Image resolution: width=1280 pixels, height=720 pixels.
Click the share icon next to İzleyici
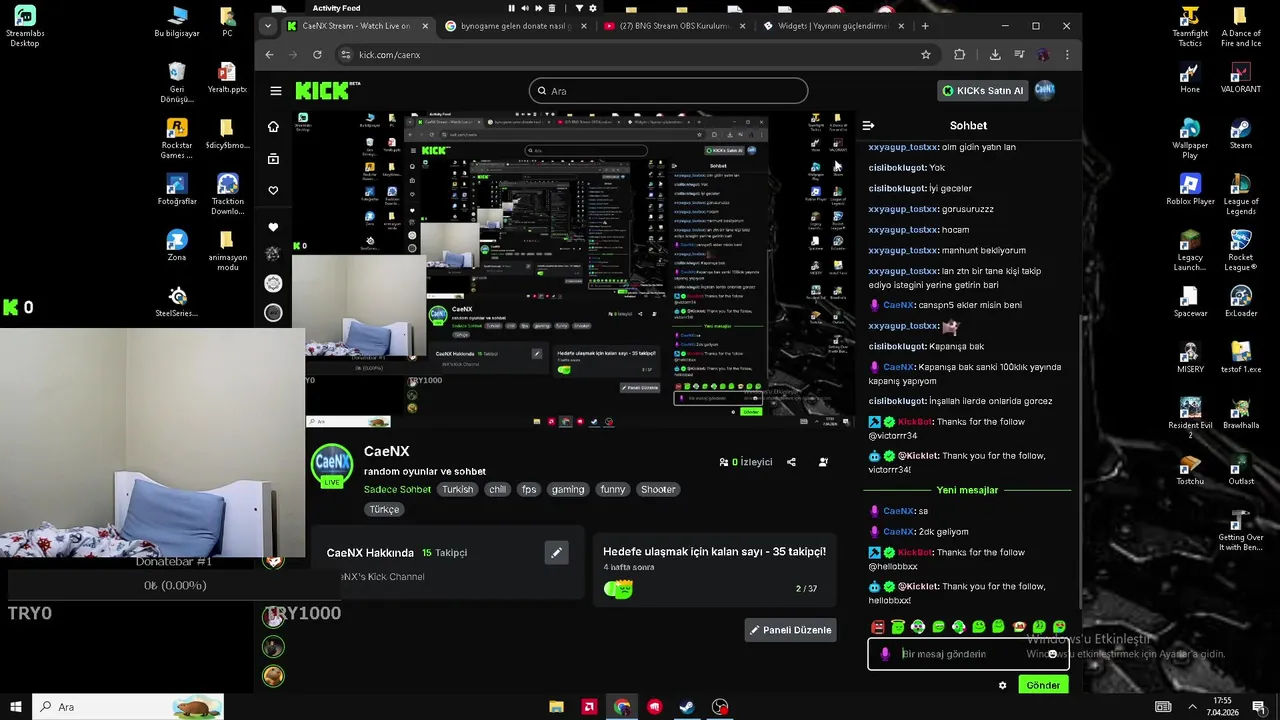pyautogui.click(x=791, y=462)
